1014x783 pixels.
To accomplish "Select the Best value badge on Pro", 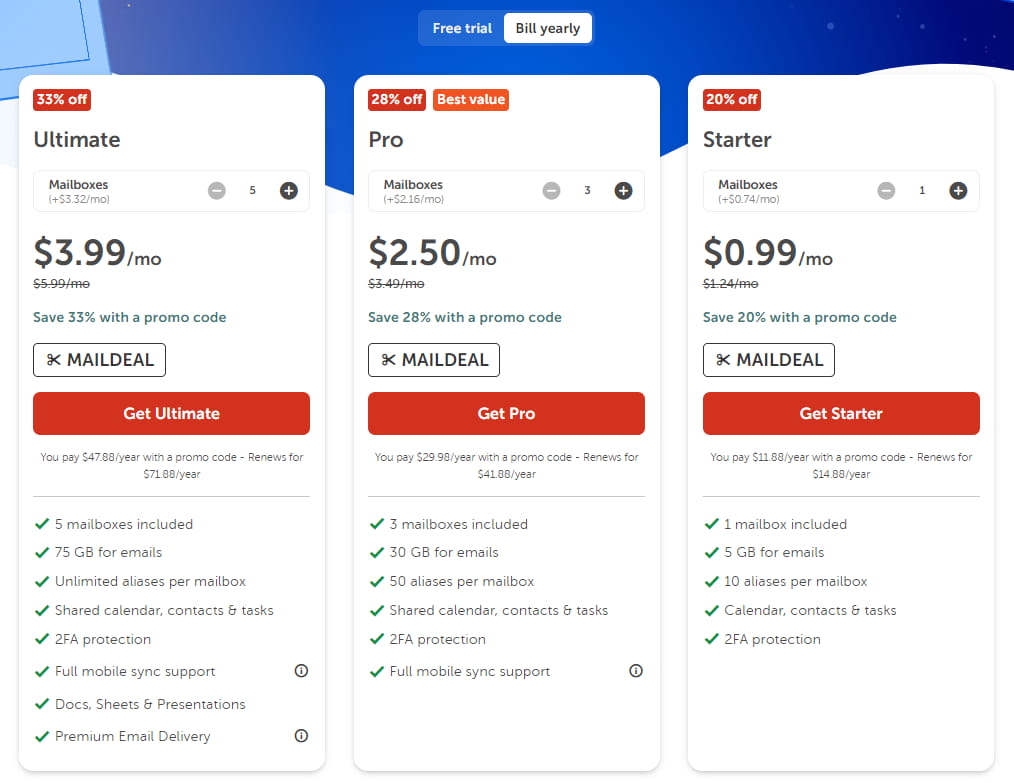I will [x=471, y=100].
